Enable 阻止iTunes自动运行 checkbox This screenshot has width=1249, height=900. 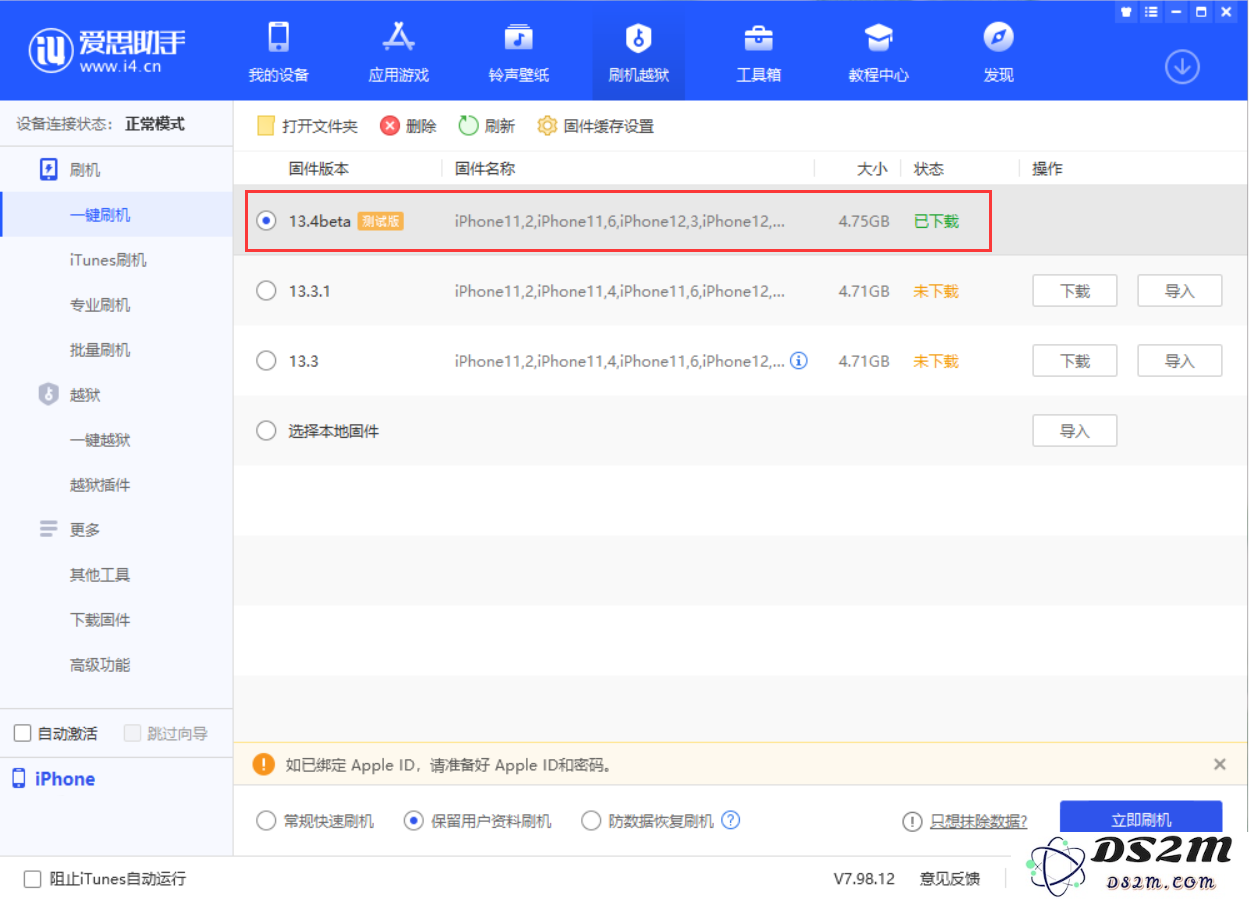point(32,879)
